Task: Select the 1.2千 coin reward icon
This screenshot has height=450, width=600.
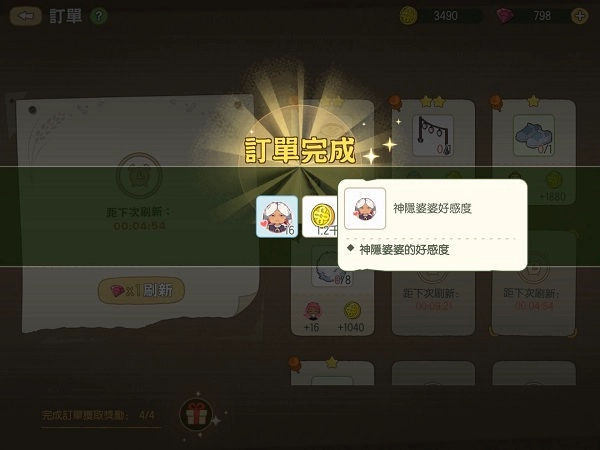Action: tap(321, 217)
